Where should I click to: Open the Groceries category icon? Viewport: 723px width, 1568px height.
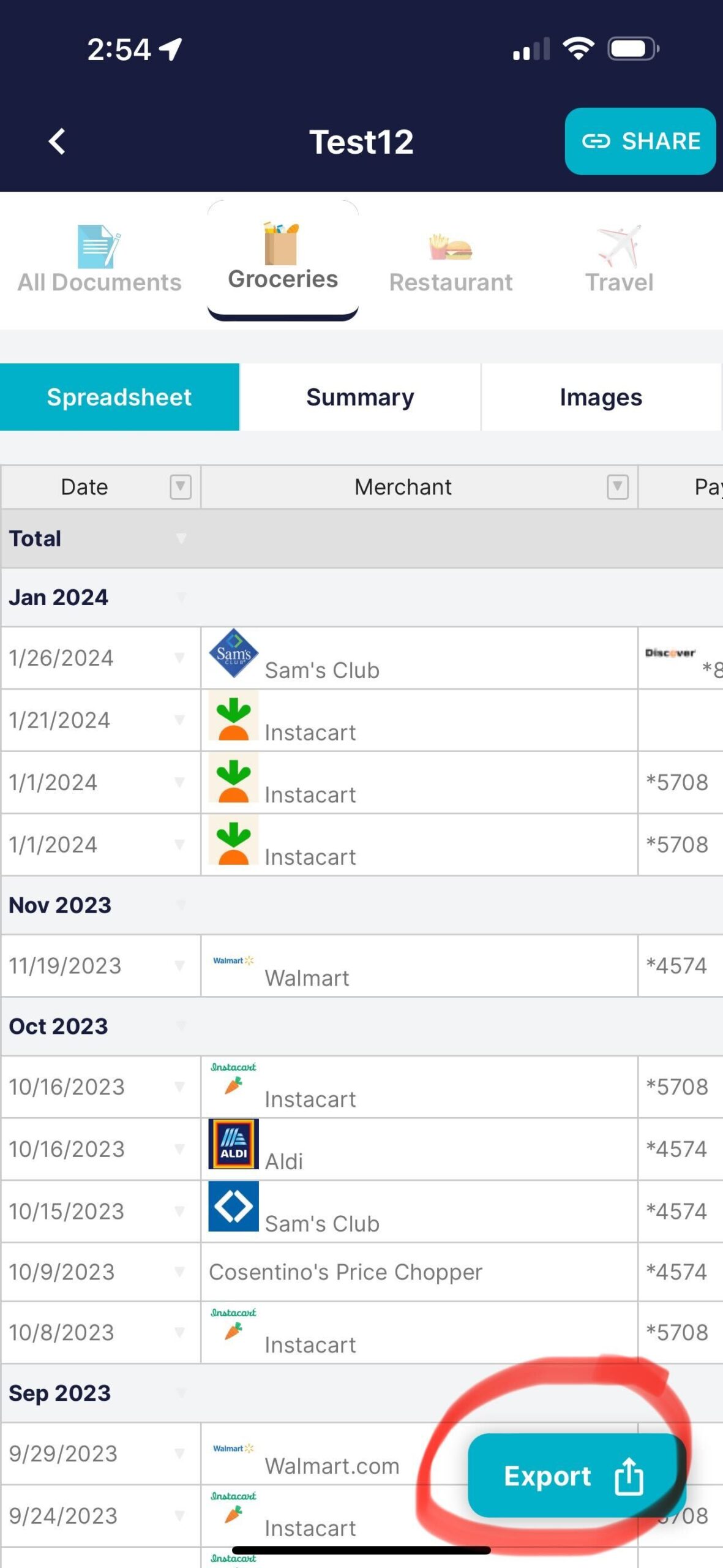click(282, 244)
